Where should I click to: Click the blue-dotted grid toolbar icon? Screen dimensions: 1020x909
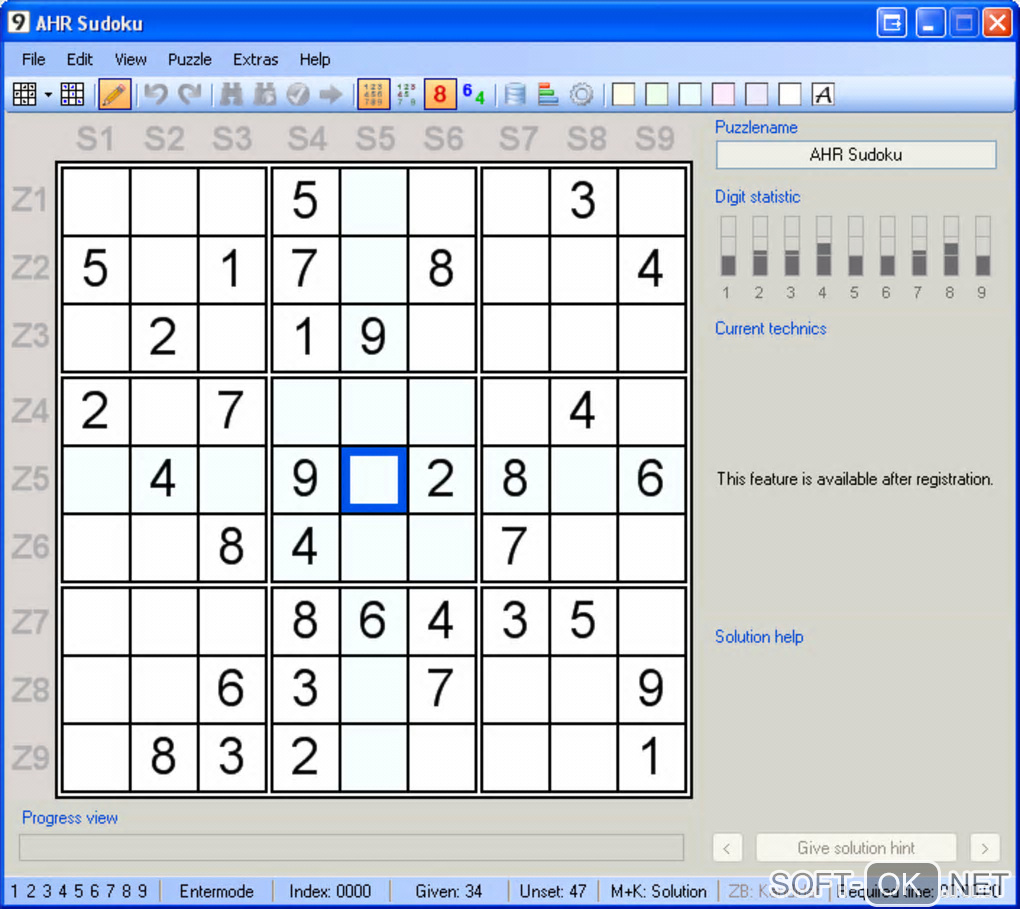point(72,94)
